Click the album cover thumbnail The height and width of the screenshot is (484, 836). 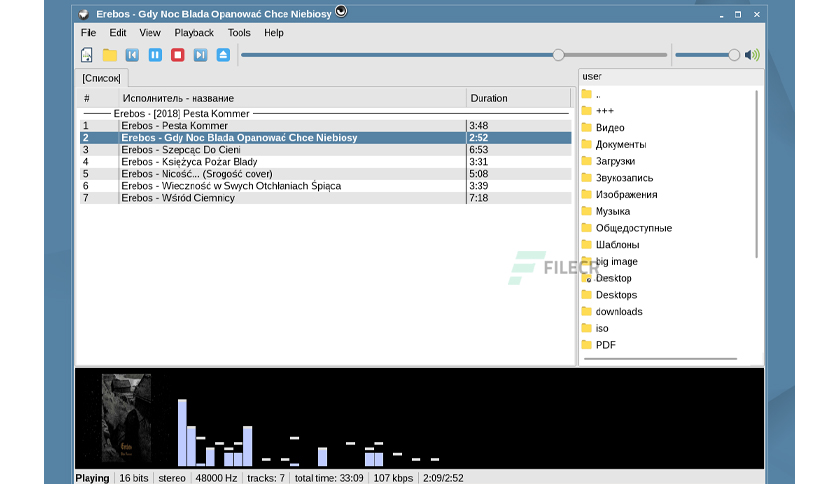[126, 418]
